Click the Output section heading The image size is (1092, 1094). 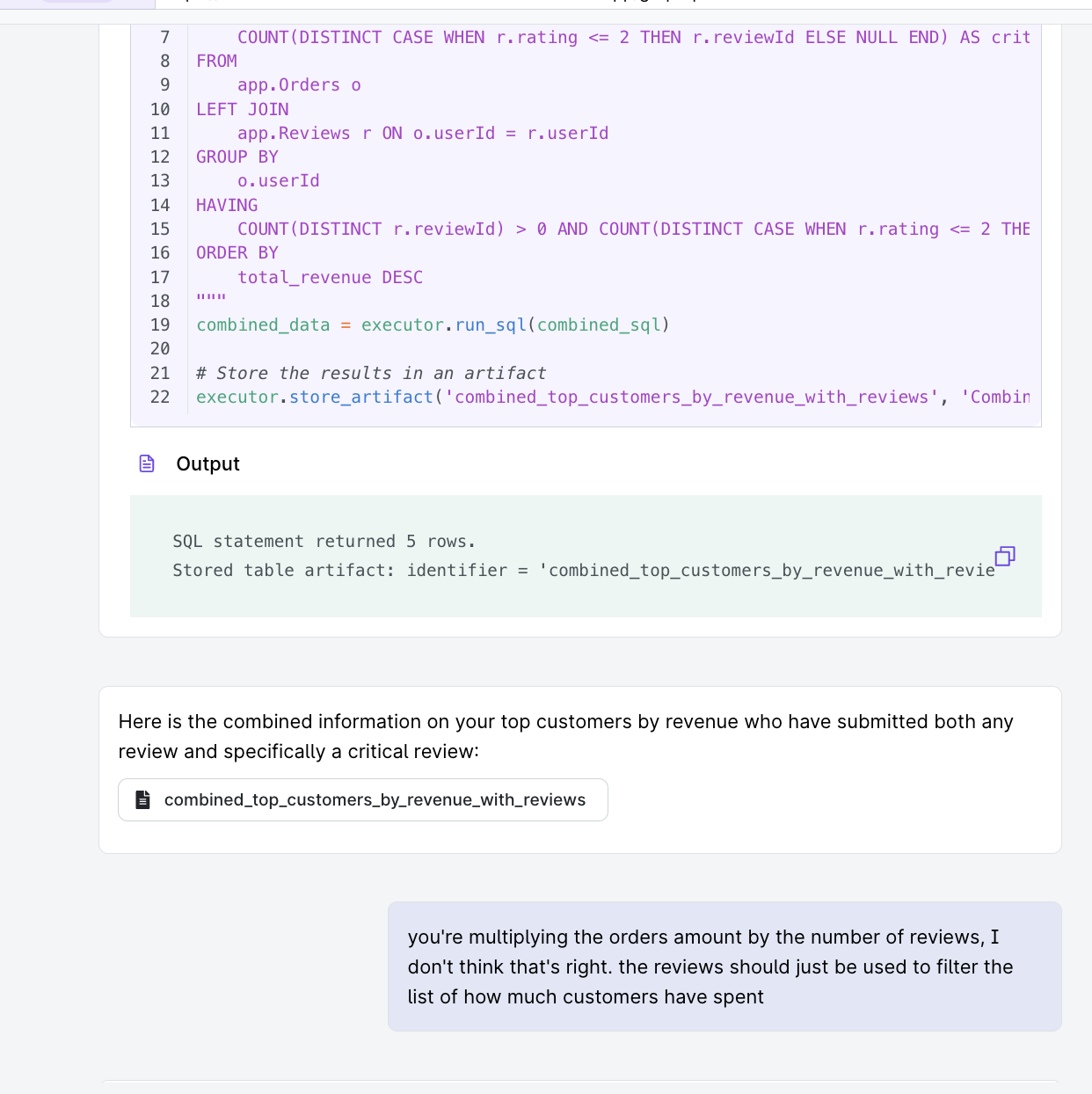[207, 463]
